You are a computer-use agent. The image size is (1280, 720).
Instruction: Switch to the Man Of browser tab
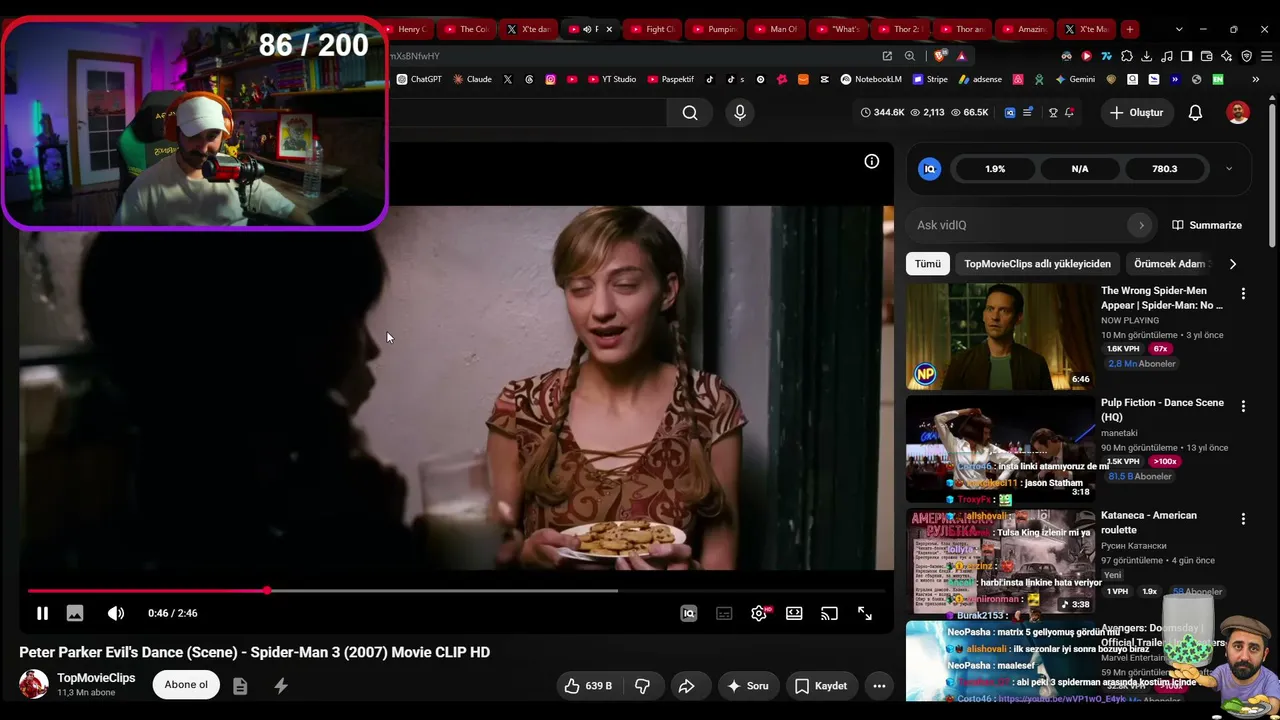click(x=777, y=29)
